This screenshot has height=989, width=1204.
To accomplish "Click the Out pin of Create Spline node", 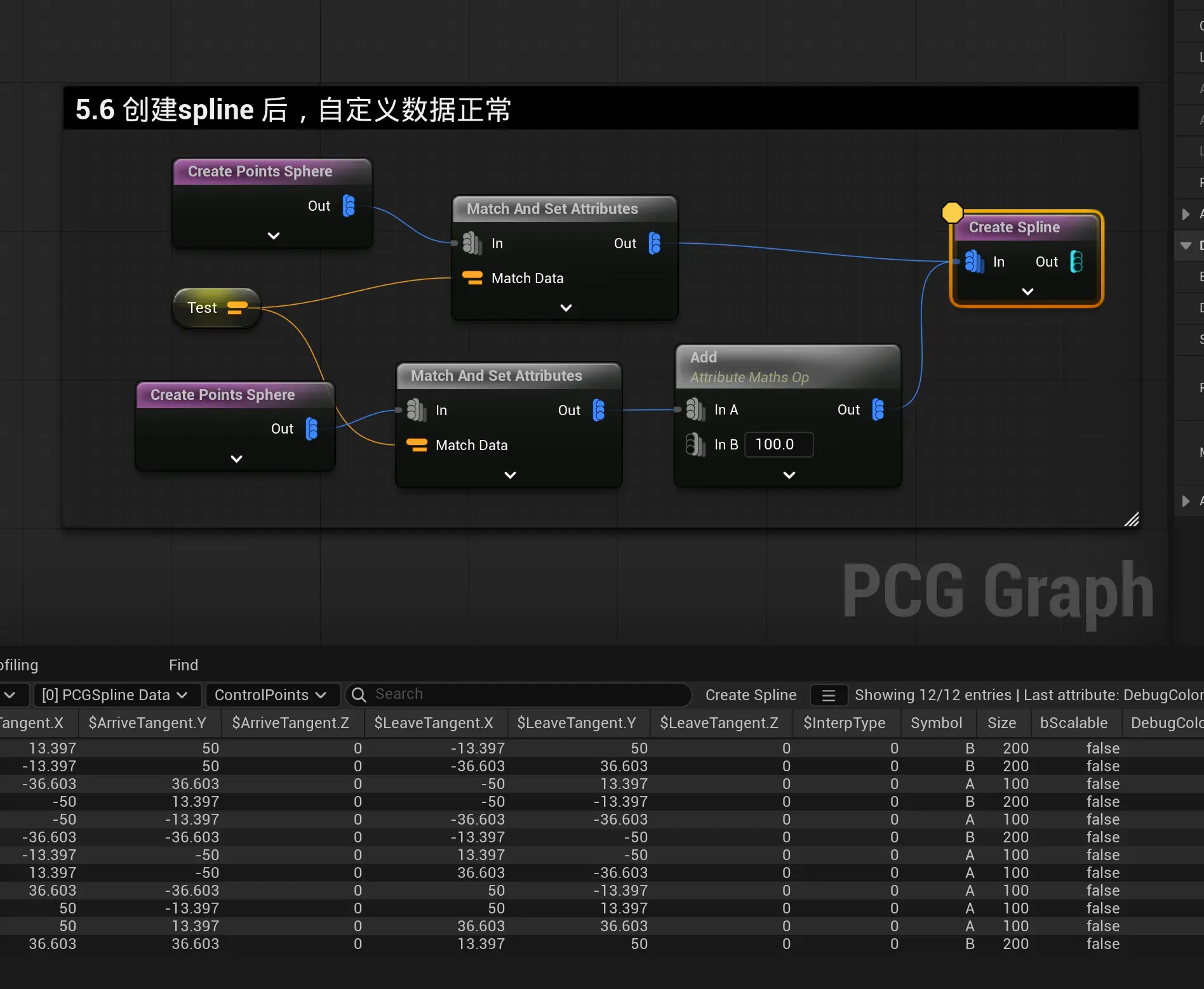I will [x=1076, y=262].
